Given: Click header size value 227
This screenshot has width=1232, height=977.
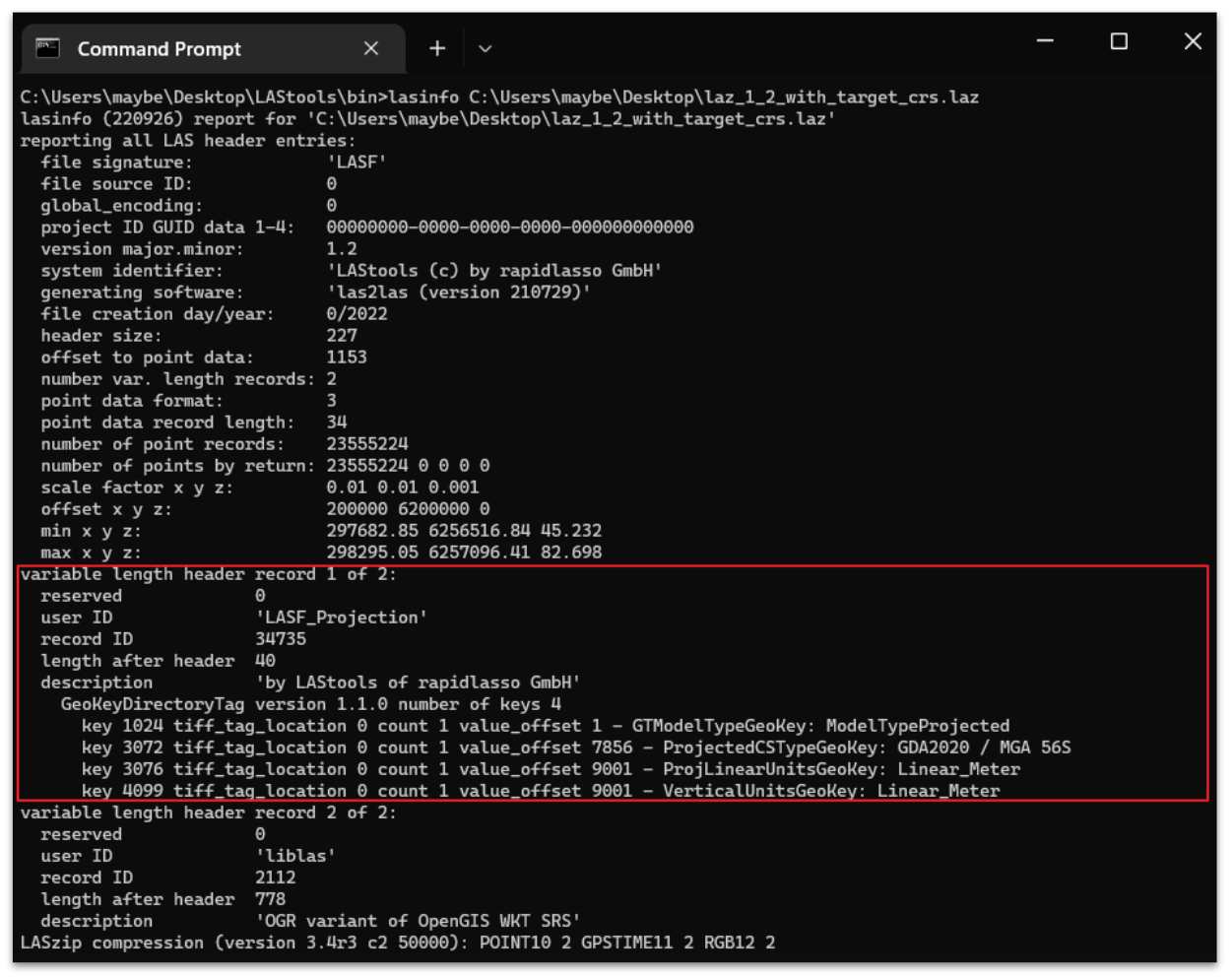Looking at the screenshot, I should 342,336.
